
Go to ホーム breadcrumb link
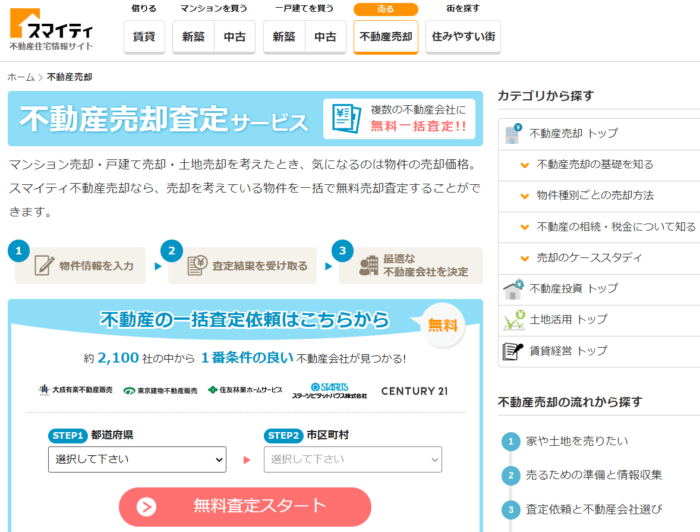coord(21,77)
